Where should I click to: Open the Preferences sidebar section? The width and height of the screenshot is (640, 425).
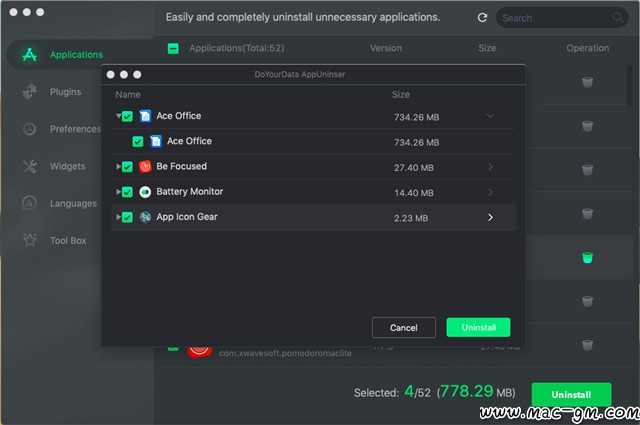(75, 129)
